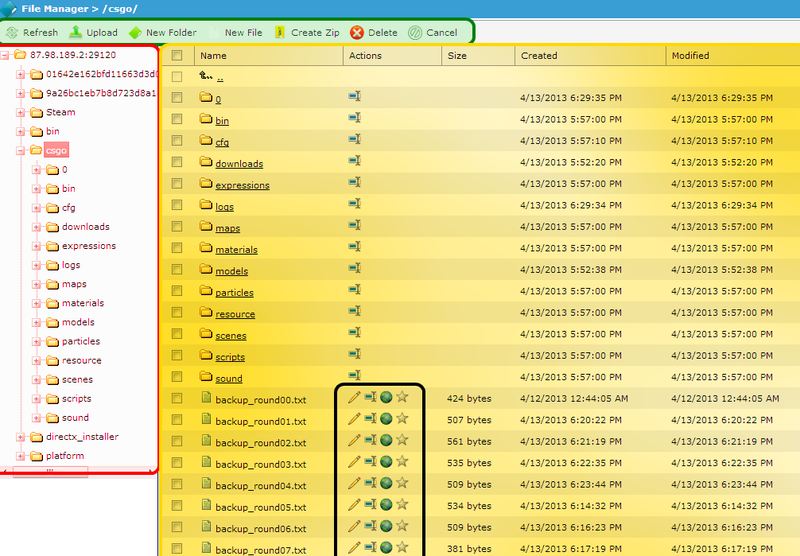Click the rename icon for the scripts folder
The width and height of the screenshot is (800, 556).
click(355, 354)
